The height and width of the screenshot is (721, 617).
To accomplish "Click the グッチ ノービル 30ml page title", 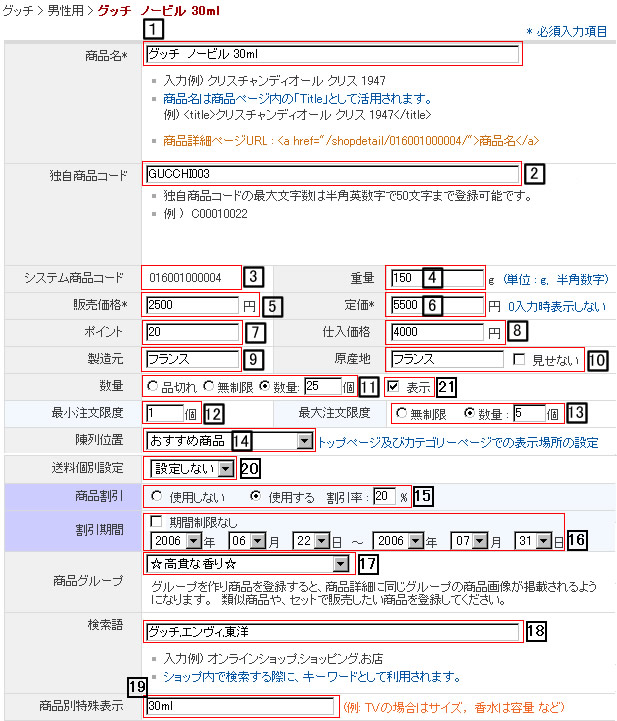I will [x=159, y=11].
